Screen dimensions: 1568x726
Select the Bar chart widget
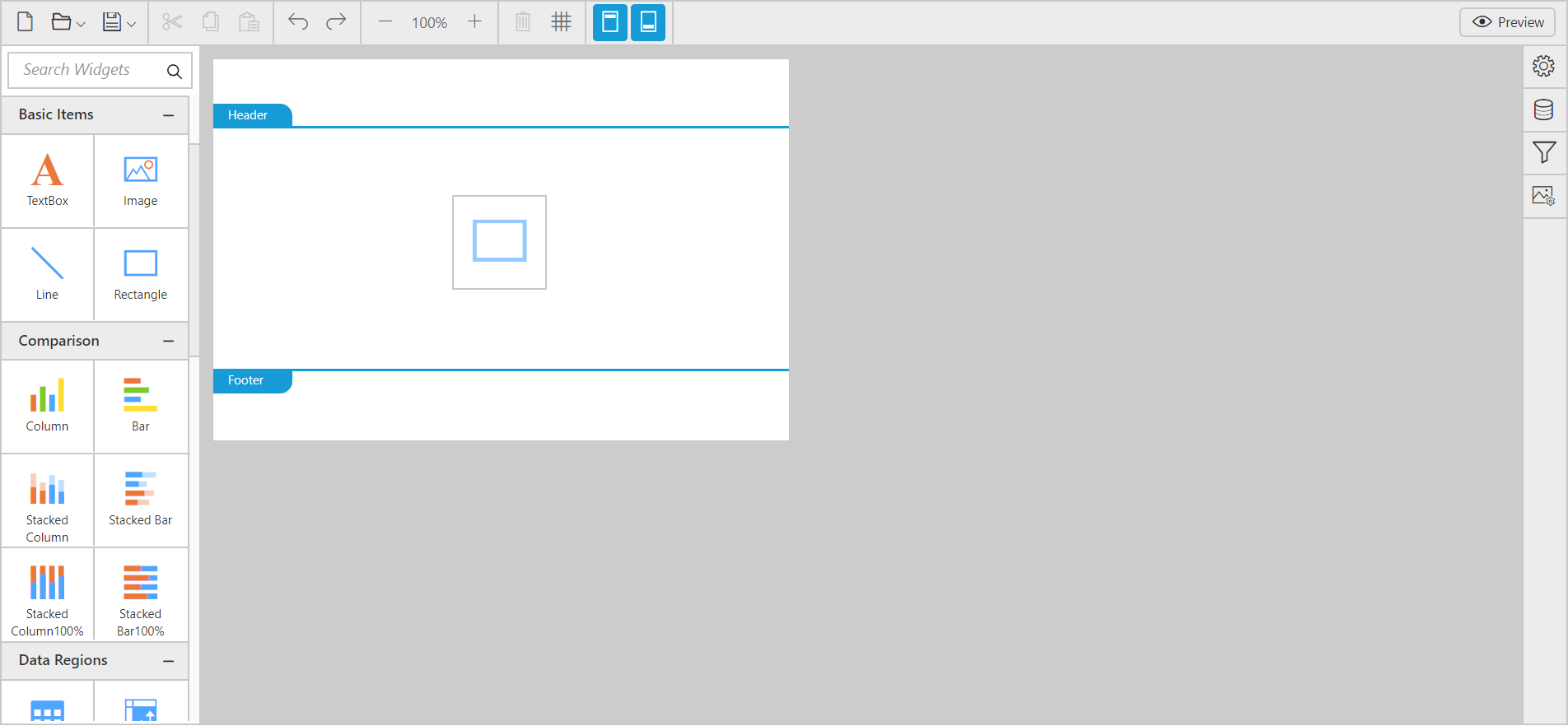[141, 407]
